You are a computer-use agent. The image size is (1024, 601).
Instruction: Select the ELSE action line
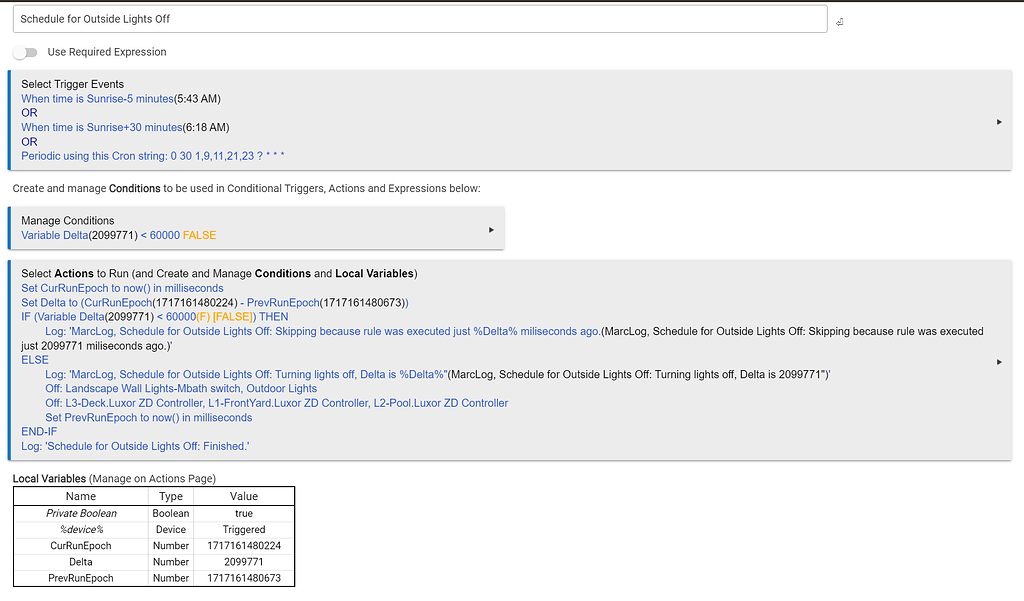coord(35,360)
